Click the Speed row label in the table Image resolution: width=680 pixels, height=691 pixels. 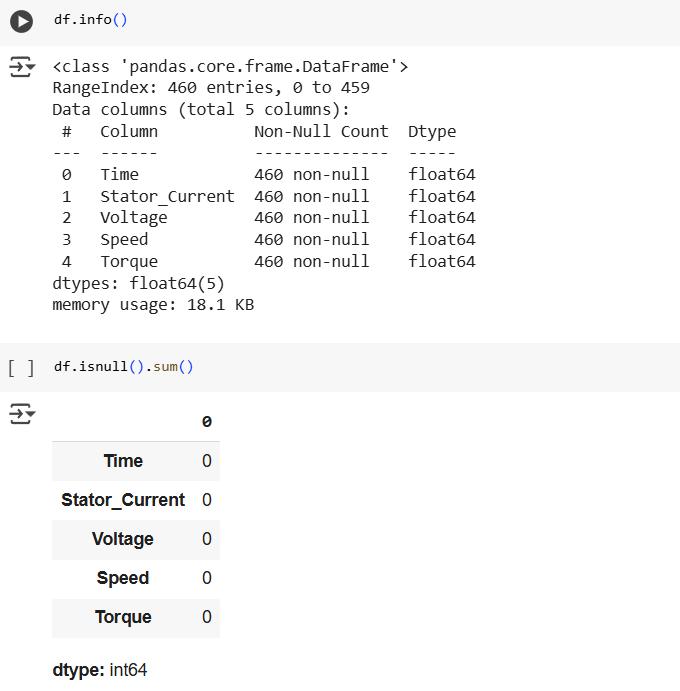(123, 578)
